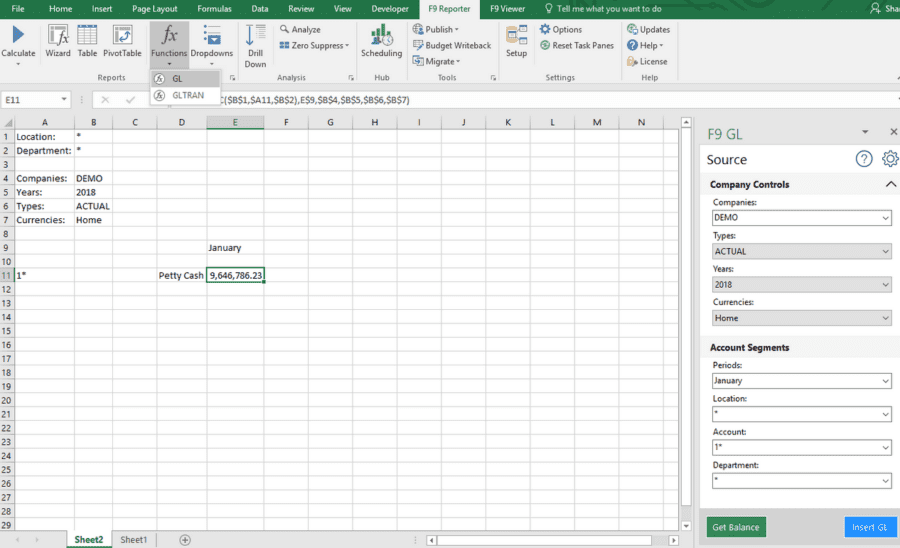Image resolution: width=900 pixels, height=548 pixels.
Task: Click Reset Task Panes
Action: [x=577, y=45]
